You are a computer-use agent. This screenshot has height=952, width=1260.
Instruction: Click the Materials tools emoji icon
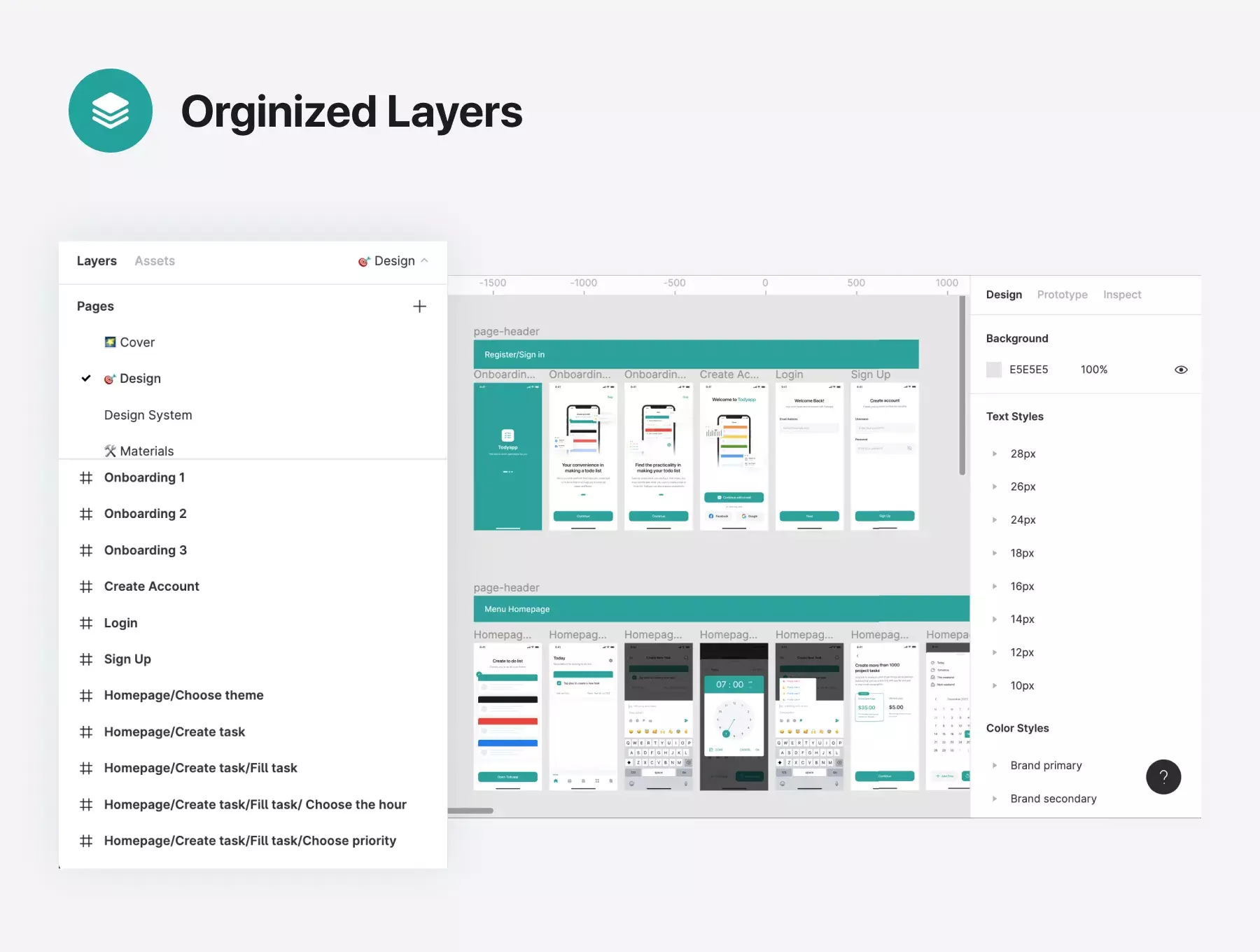point(110,451)
